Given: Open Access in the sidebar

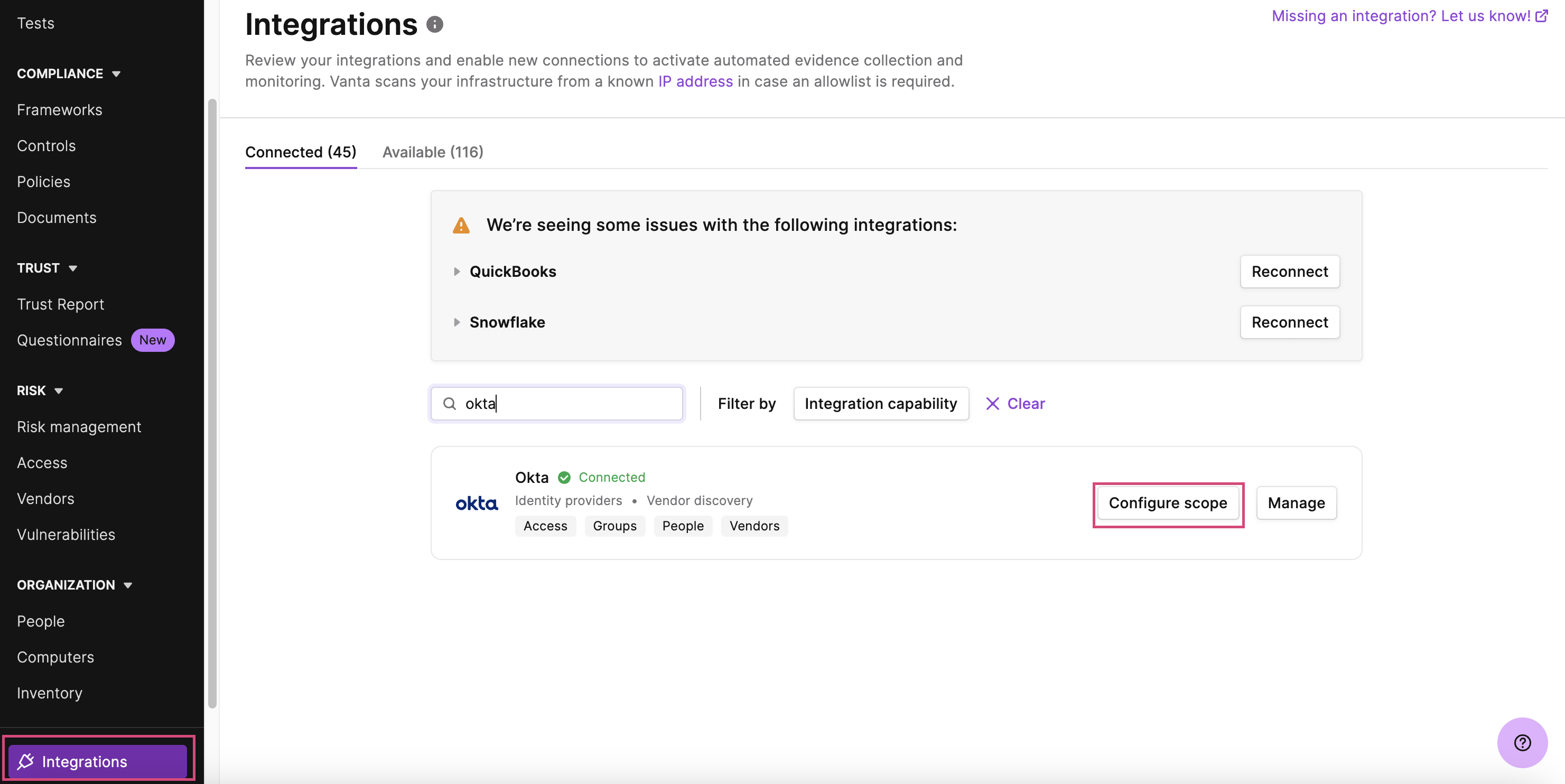Looking at the screenshot, I should tap(42, 463).
